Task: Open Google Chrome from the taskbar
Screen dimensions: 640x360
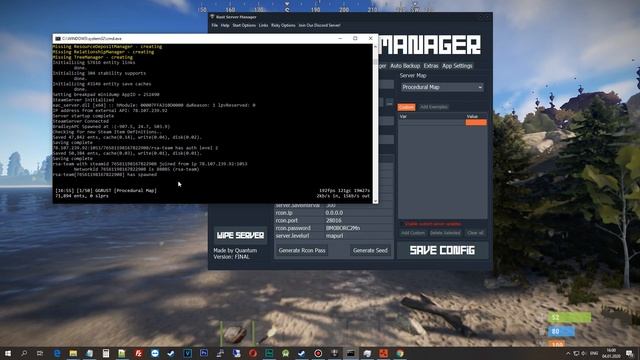Action: (400, 353)
